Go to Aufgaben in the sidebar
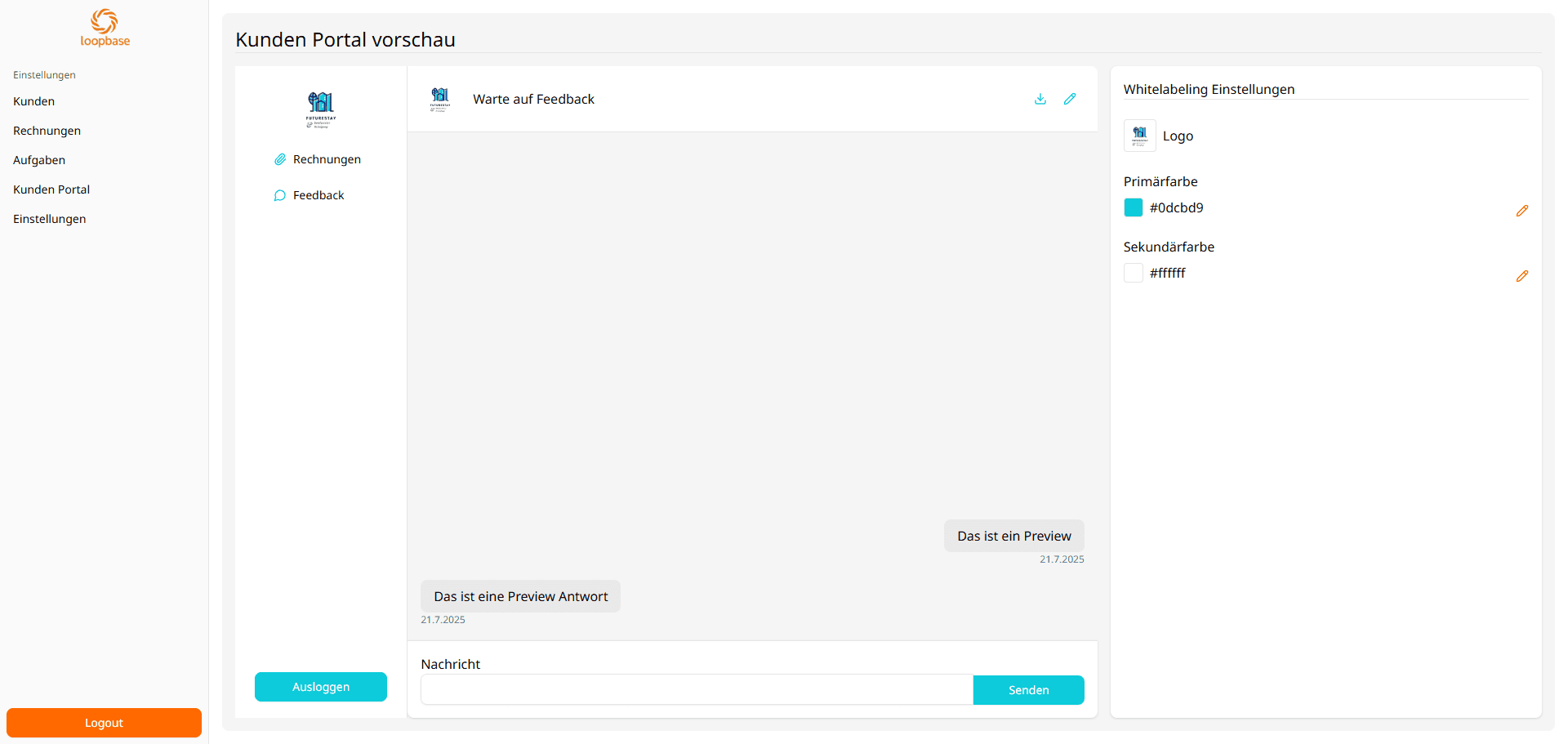 coord(39,160)
